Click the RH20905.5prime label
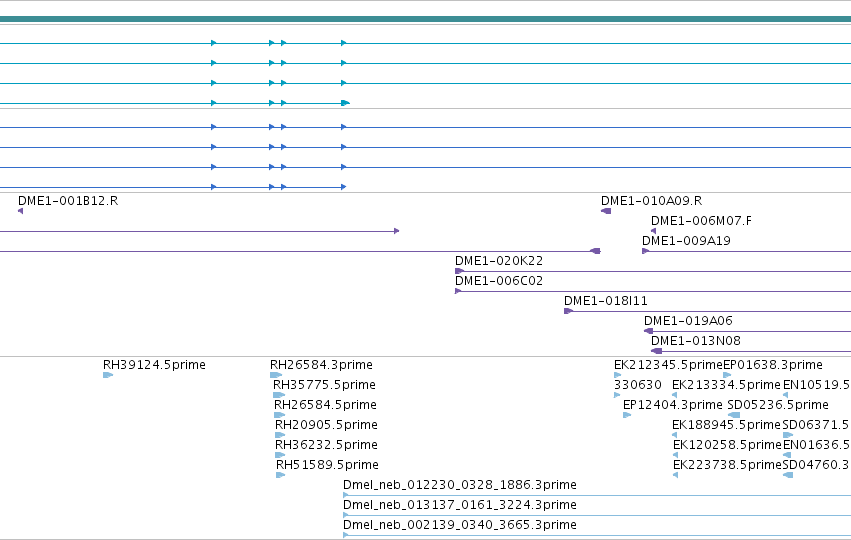The width and height of the screenshot is (851, 540). click(326, 425)
